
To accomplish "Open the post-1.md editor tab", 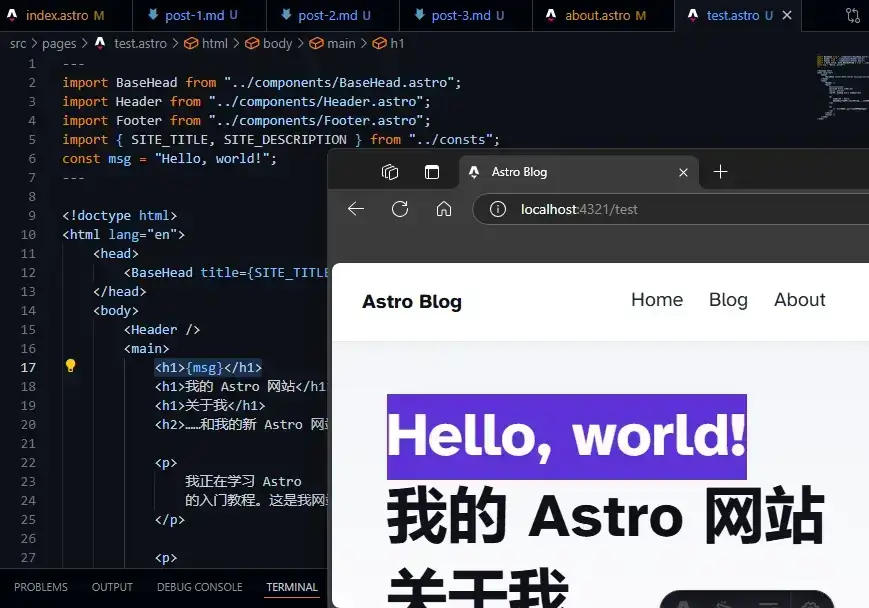I will [199, 16].
